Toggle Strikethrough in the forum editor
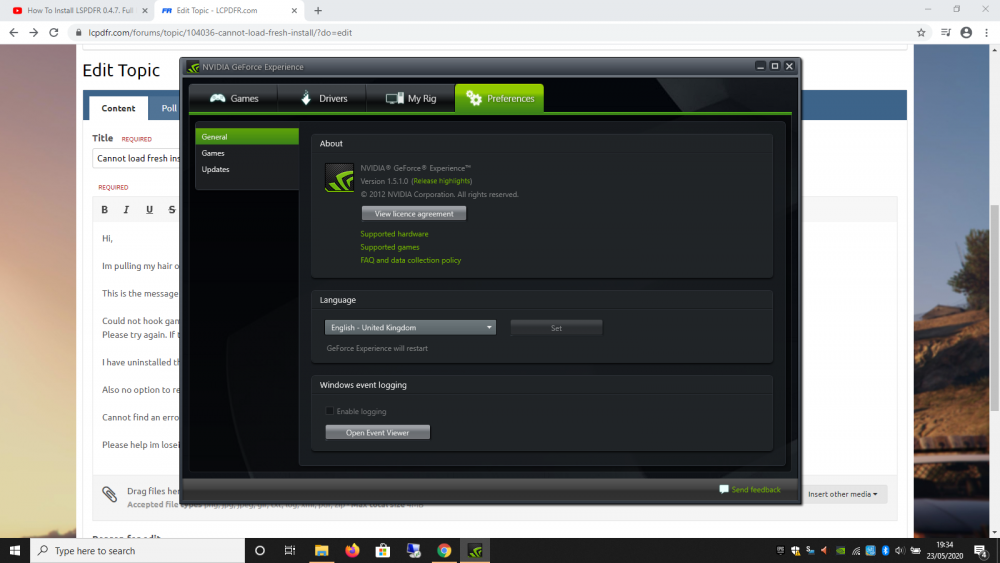 [x=172, y=210]
